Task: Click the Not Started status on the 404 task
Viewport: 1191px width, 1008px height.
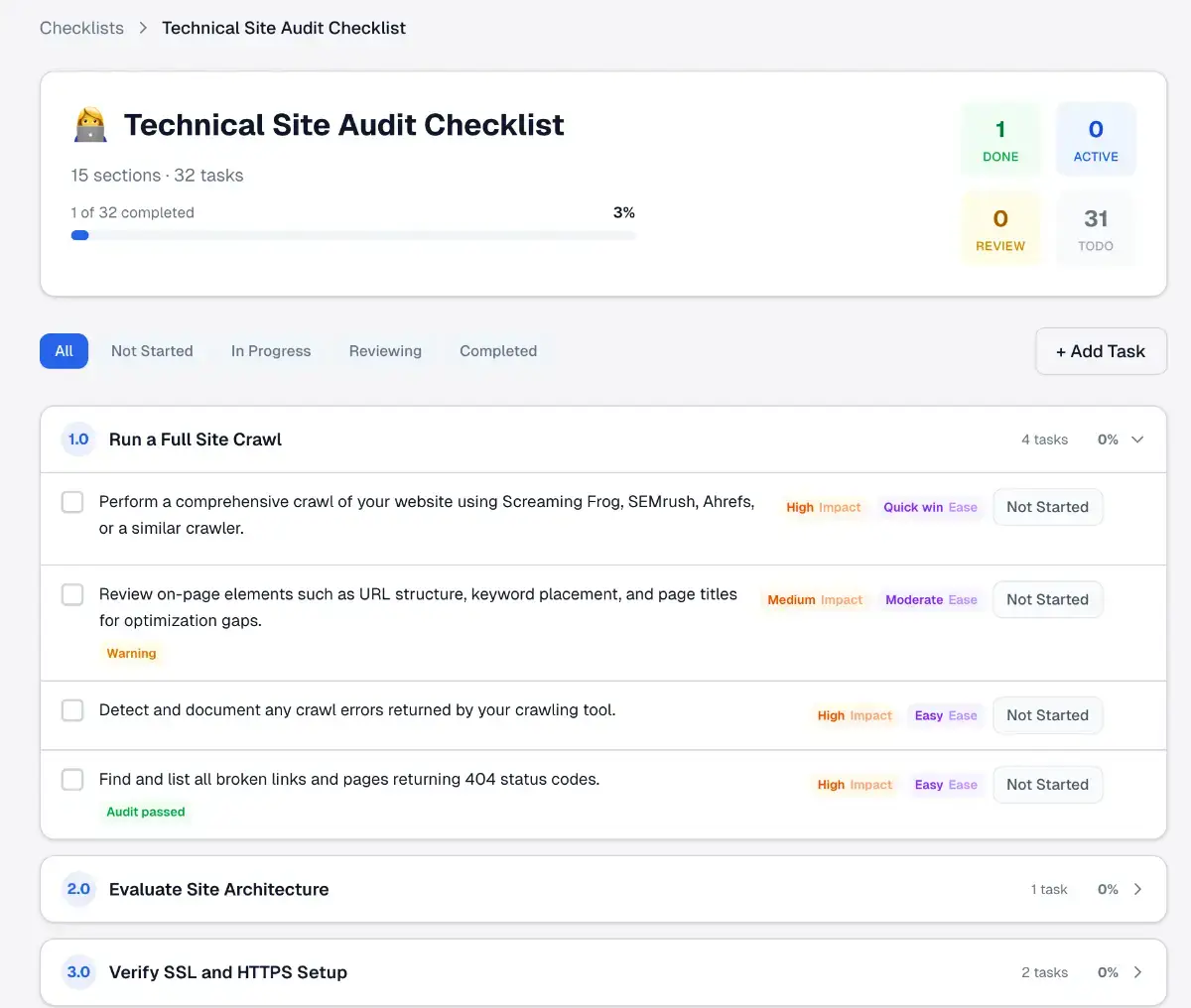Action: click(1048, 784)
